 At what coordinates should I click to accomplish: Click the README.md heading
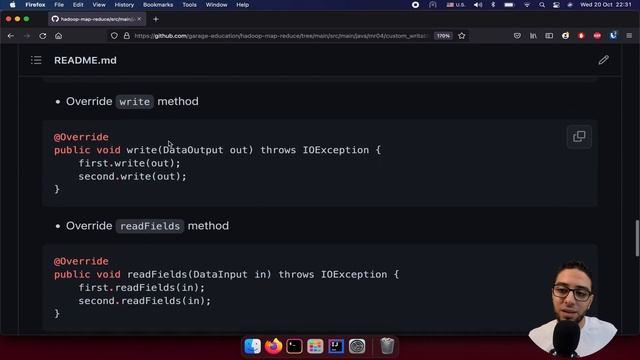pyautogui.click(x=85, y=60)
